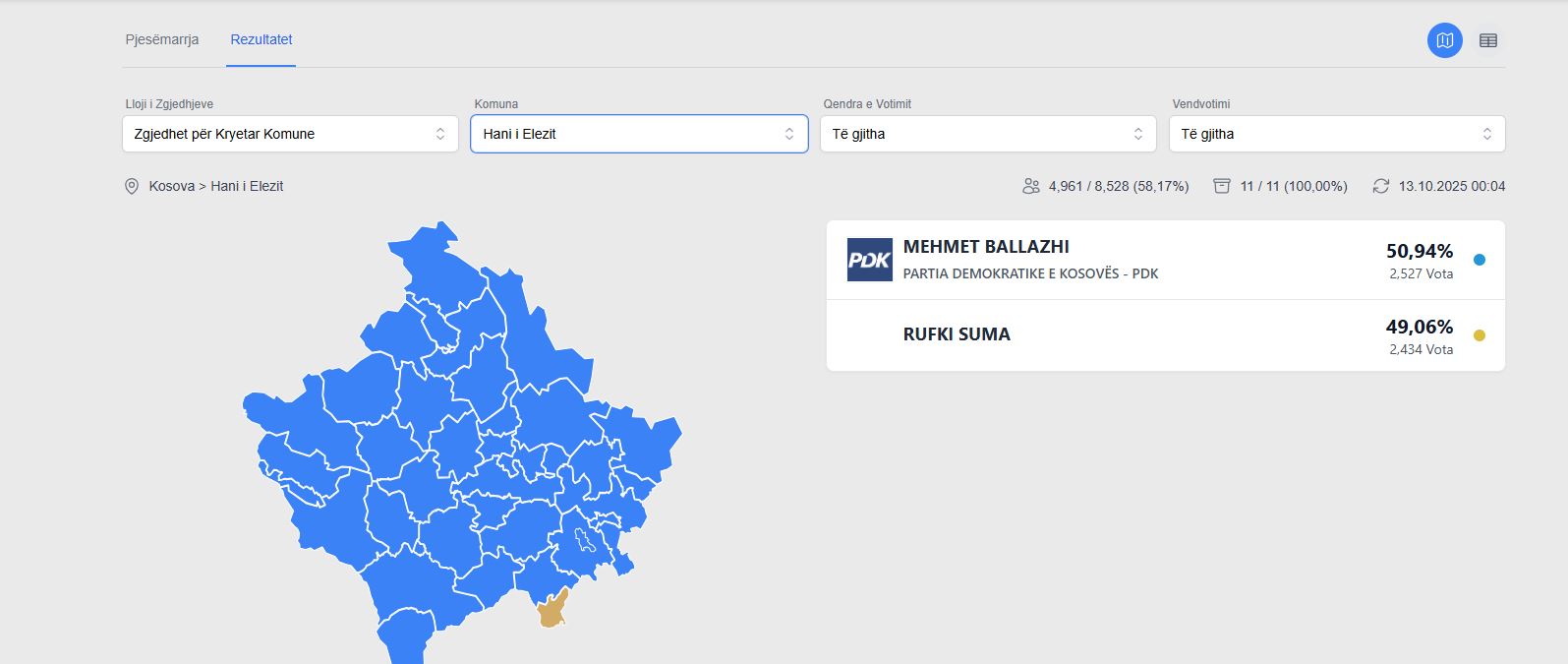Click the 11 / 11 counted stations text
Viewport: 1568px width, 664px height.
pyautogui.click(x=1294, y=186)
